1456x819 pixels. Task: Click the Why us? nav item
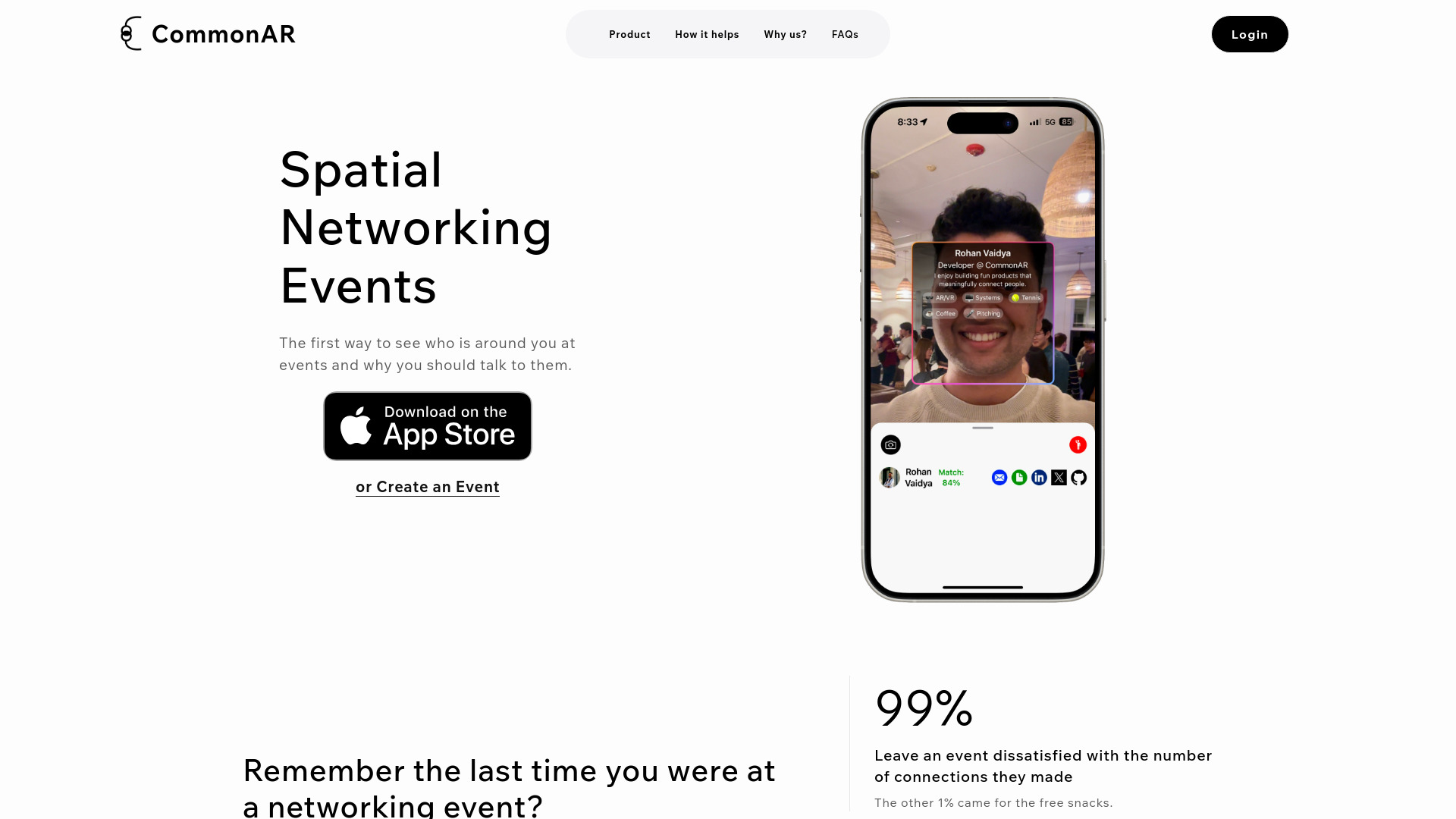785,34
